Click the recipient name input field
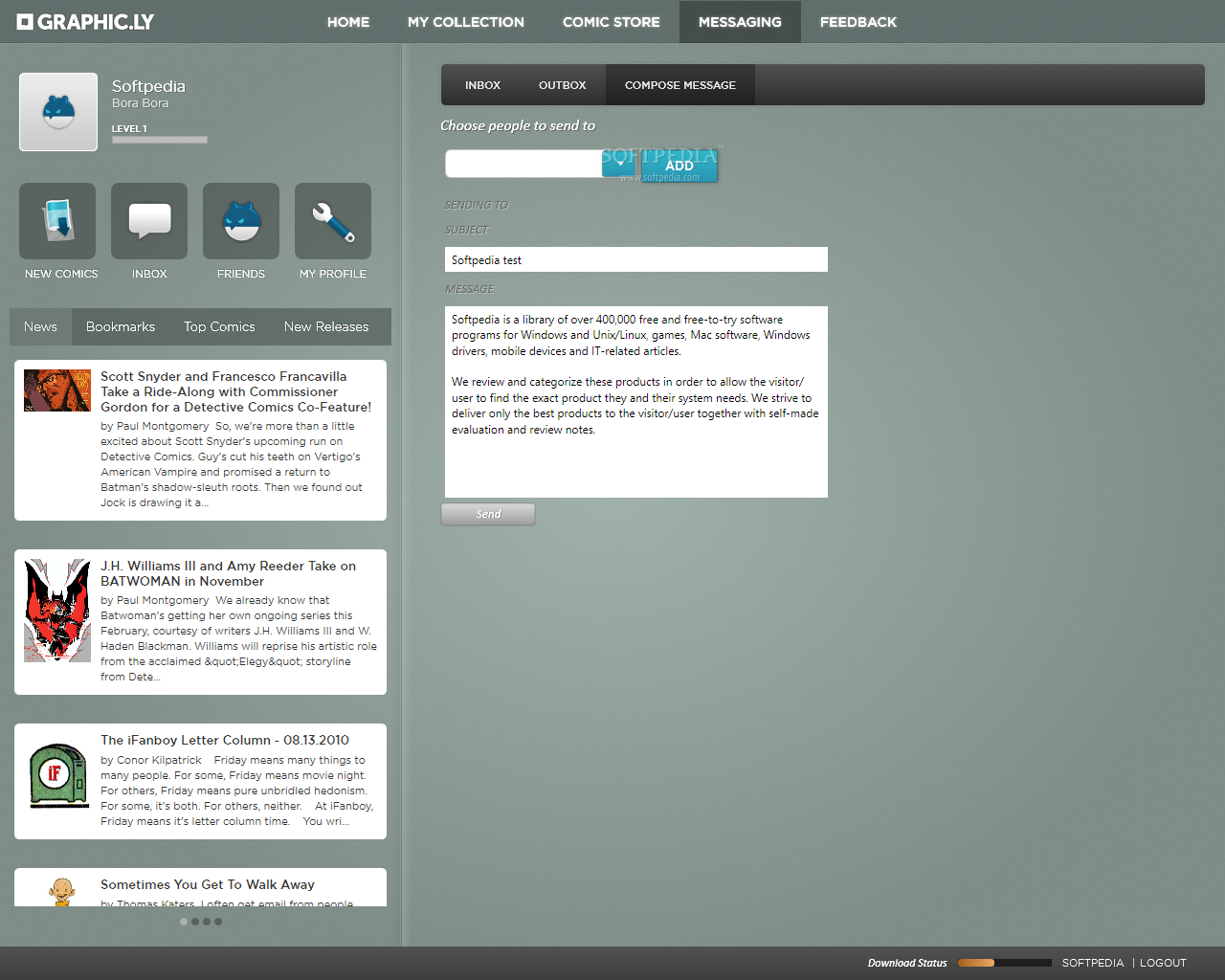 click(523, 164)
